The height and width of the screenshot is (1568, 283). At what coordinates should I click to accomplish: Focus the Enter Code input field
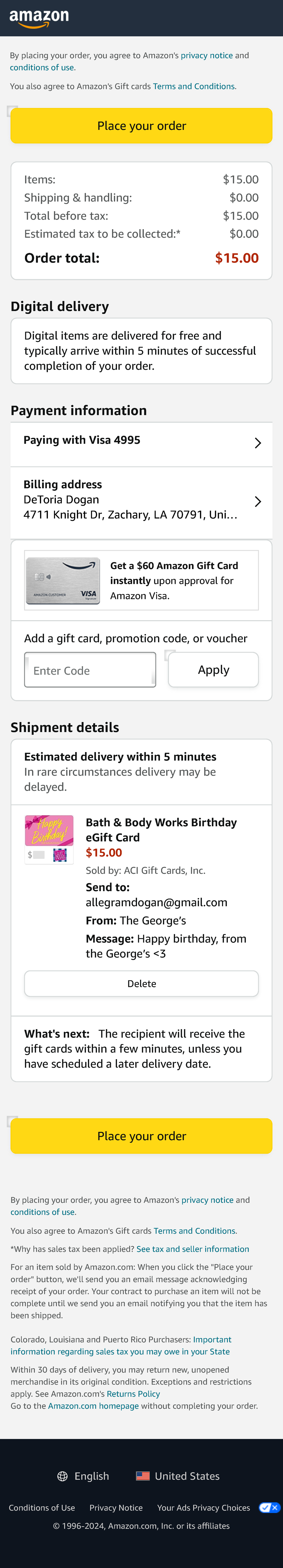(x=89, y=670)
